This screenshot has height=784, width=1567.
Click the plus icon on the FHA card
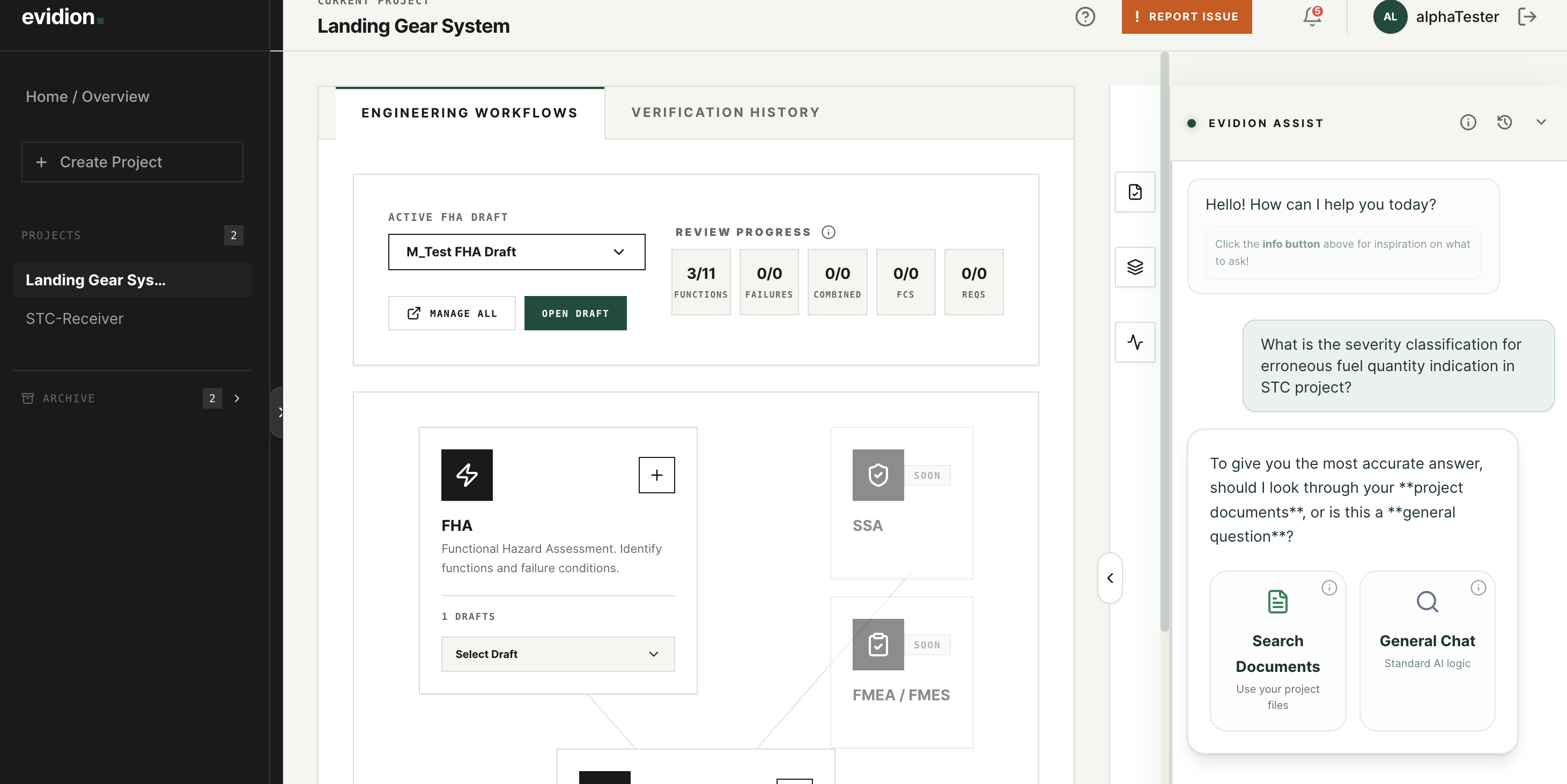tap(656, 475)
